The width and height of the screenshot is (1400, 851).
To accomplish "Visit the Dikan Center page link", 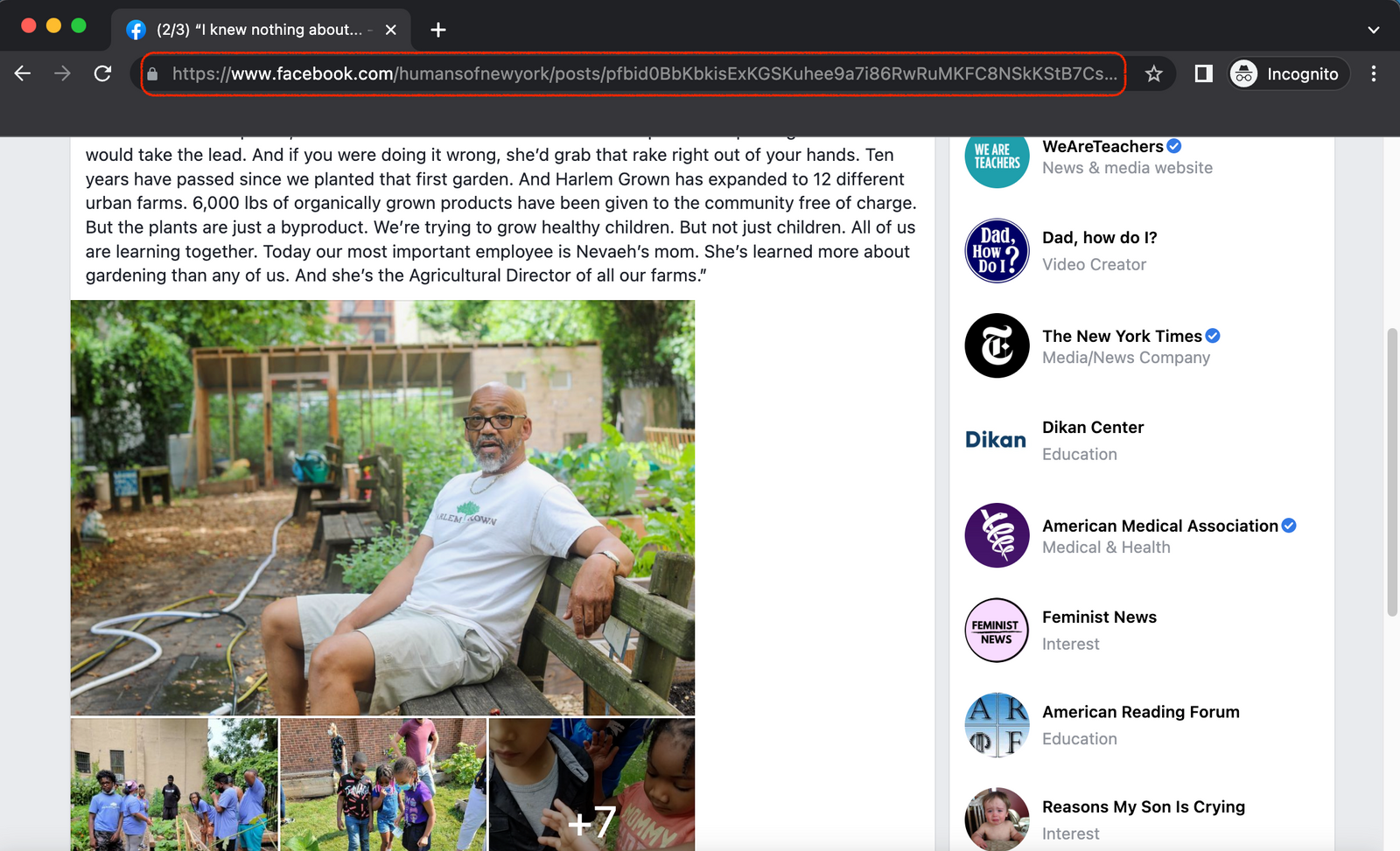I will point(1092,428).
